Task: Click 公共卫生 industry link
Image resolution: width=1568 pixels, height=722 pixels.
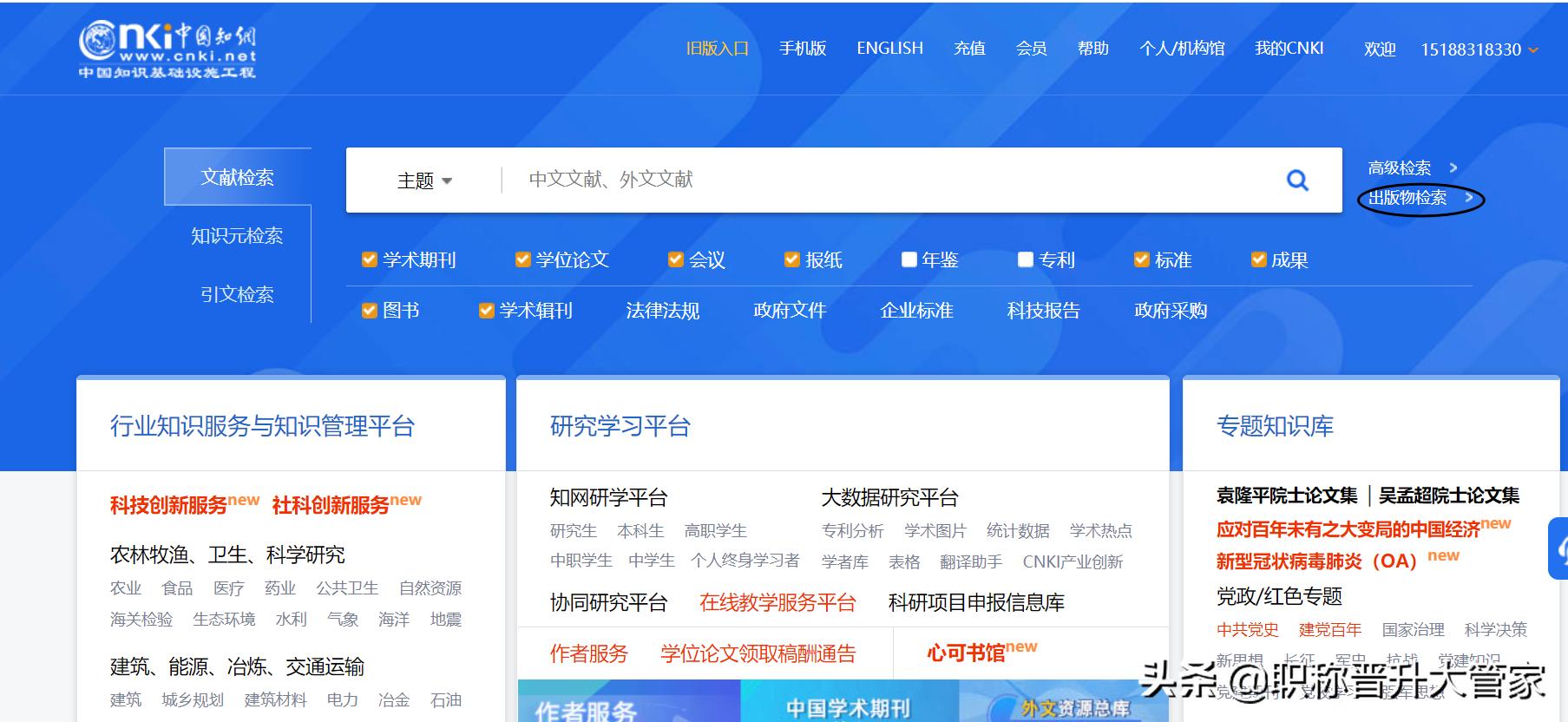Action: [x=347, y=588]
